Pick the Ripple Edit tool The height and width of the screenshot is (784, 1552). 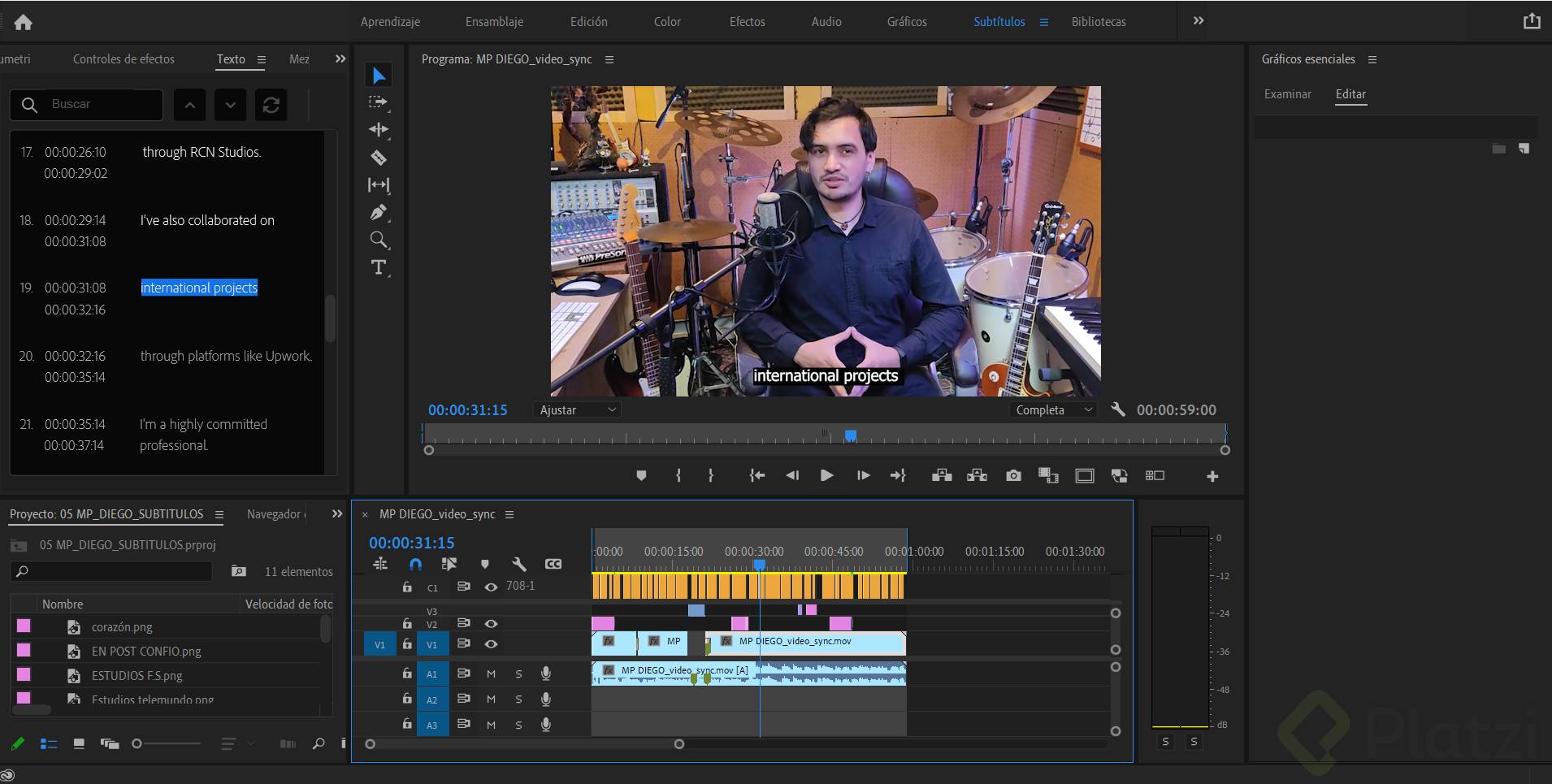click(379, 129)
